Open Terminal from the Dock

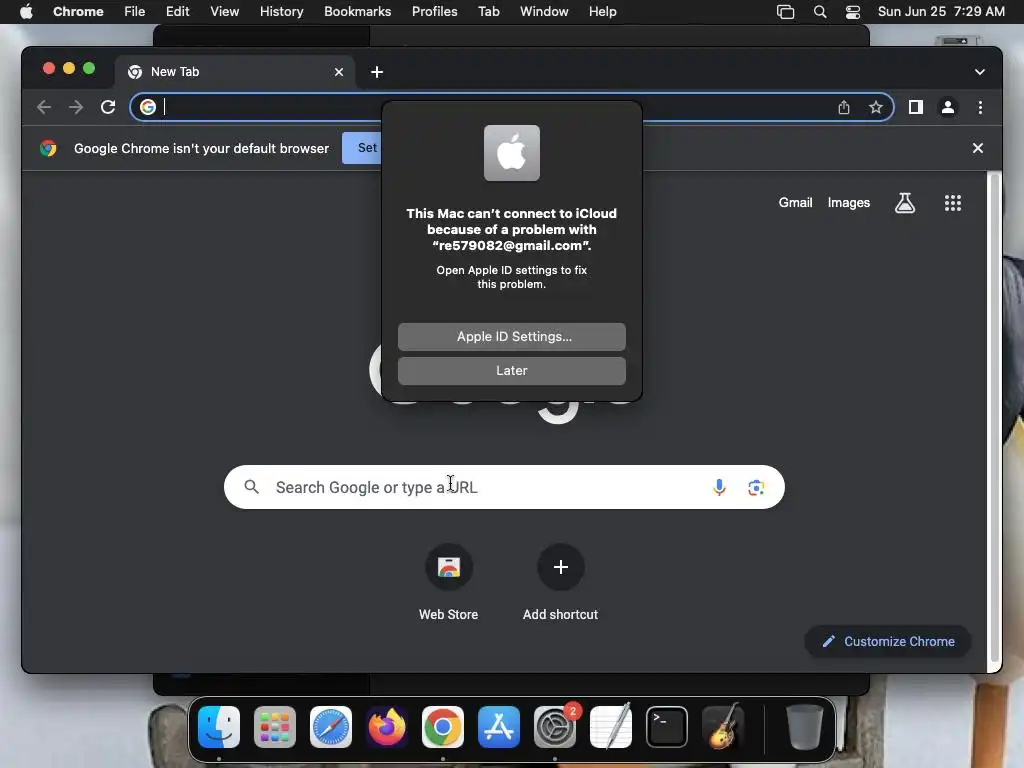click(x=667, y=727)
